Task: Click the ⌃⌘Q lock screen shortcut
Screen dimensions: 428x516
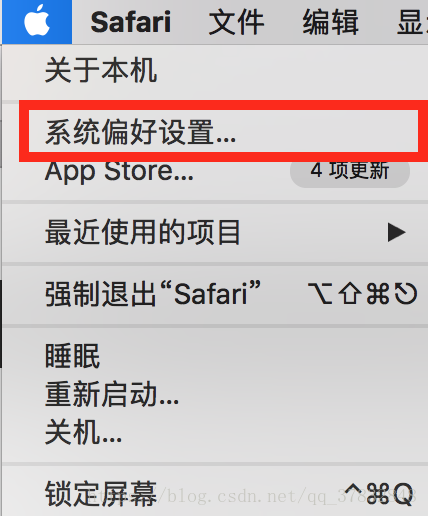Action: point(378,494)
